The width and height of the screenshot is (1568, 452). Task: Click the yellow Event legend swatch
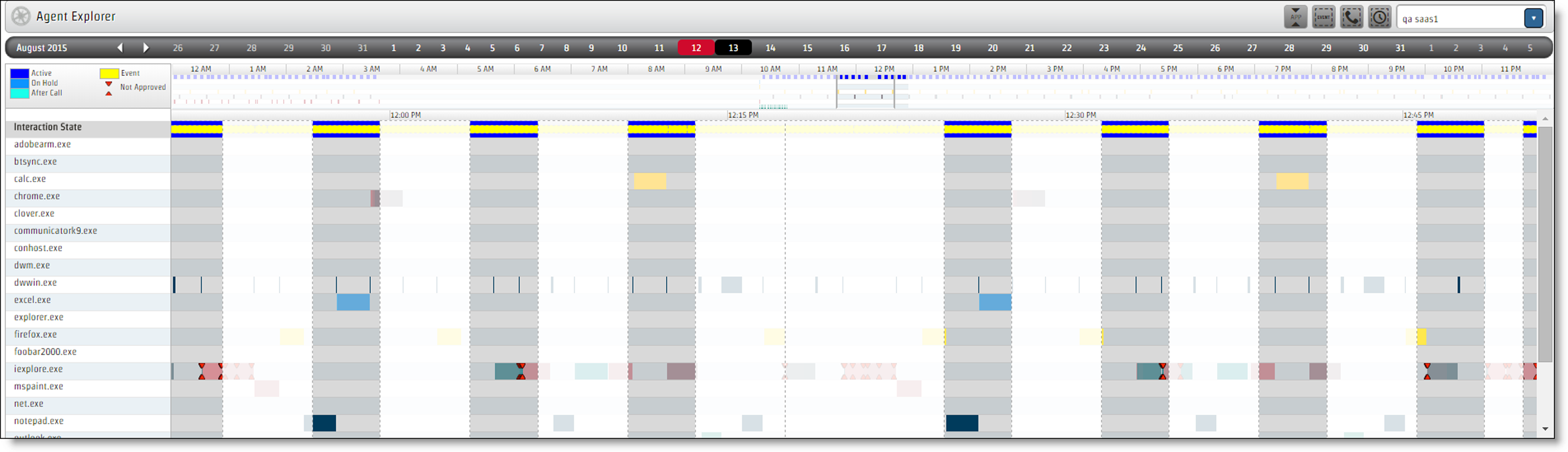click(109, 73)
